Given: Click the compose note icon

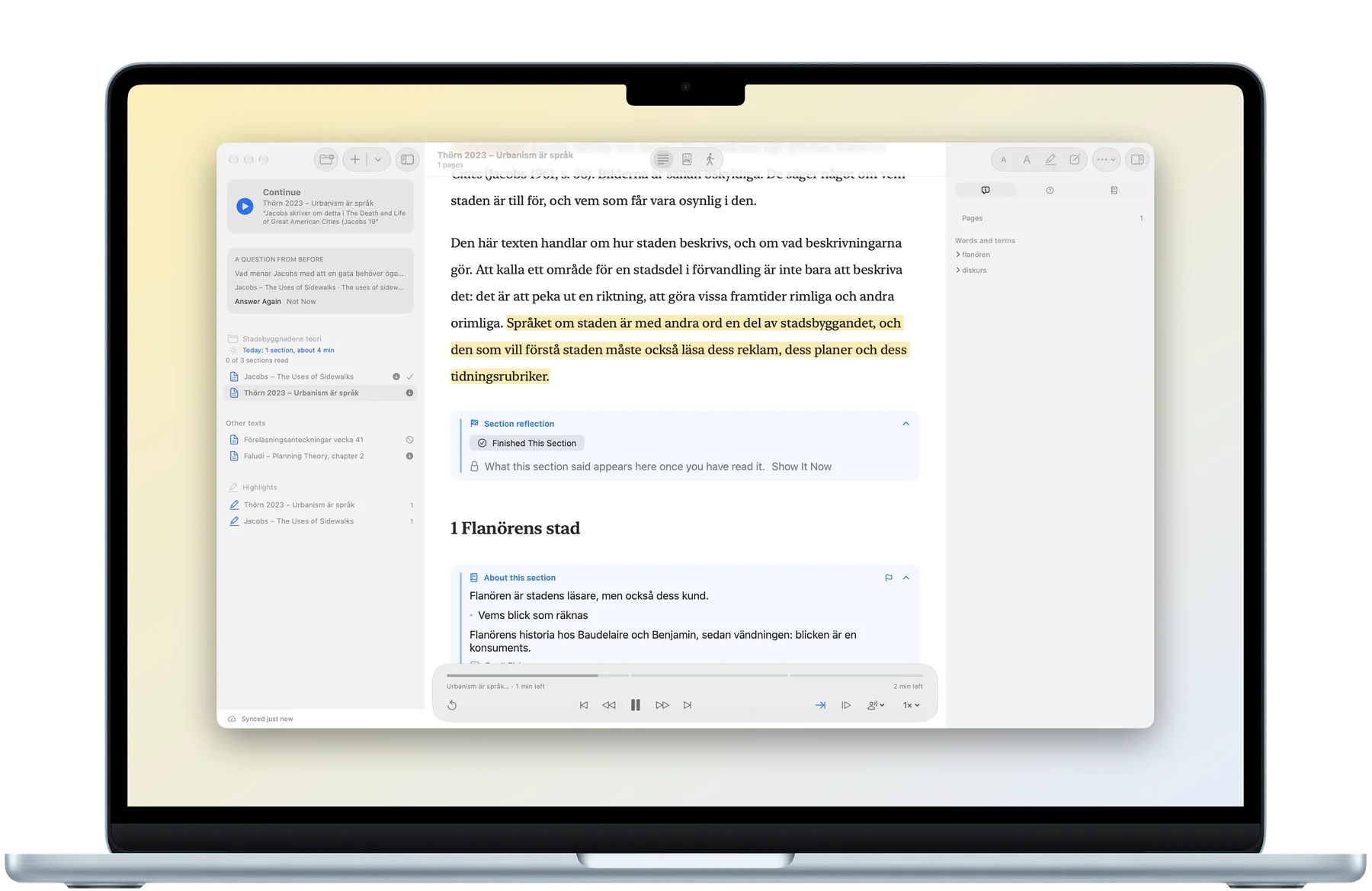Looking at the screenshot, I should pos(1075,159).
